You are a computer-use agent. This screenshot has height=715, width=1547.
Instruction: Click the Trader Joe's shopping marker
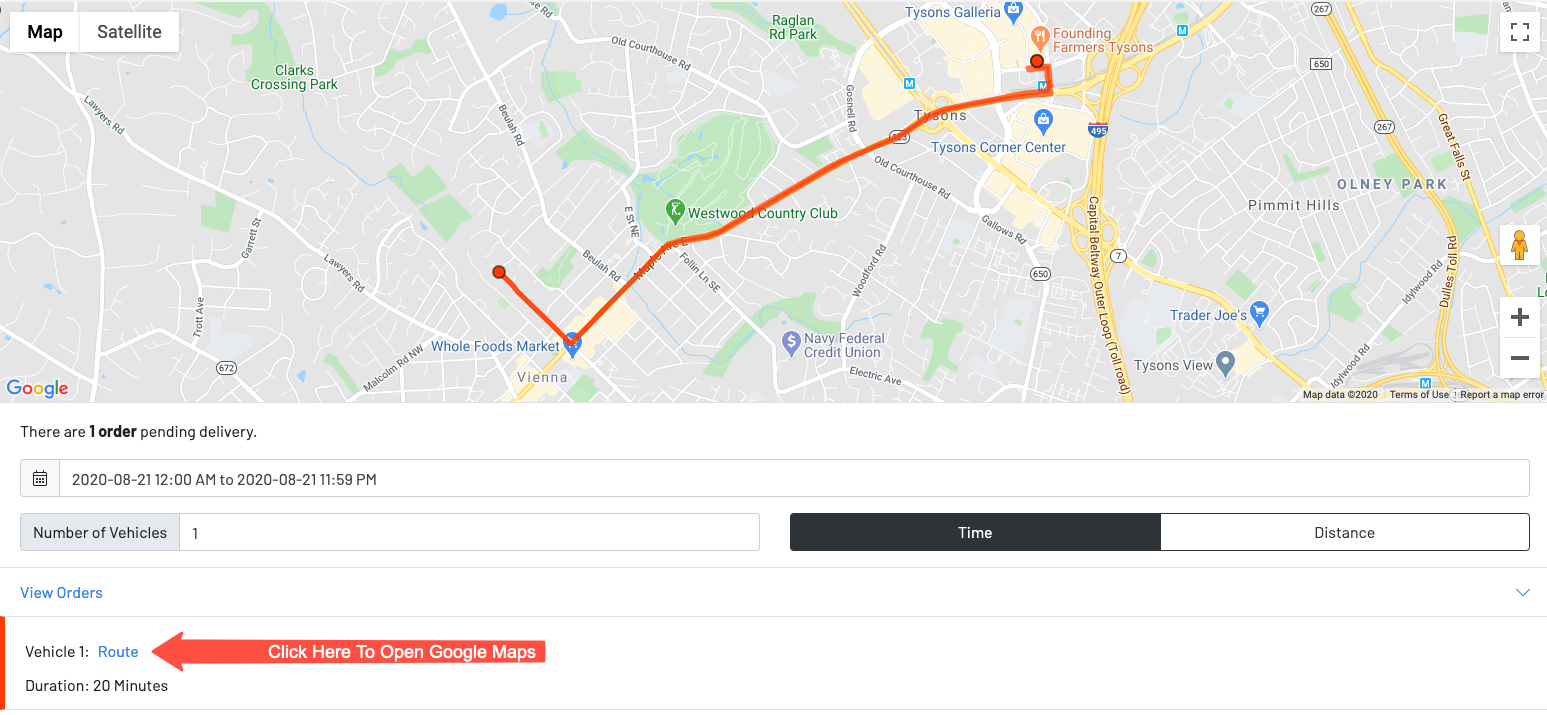click(1259, 313)
